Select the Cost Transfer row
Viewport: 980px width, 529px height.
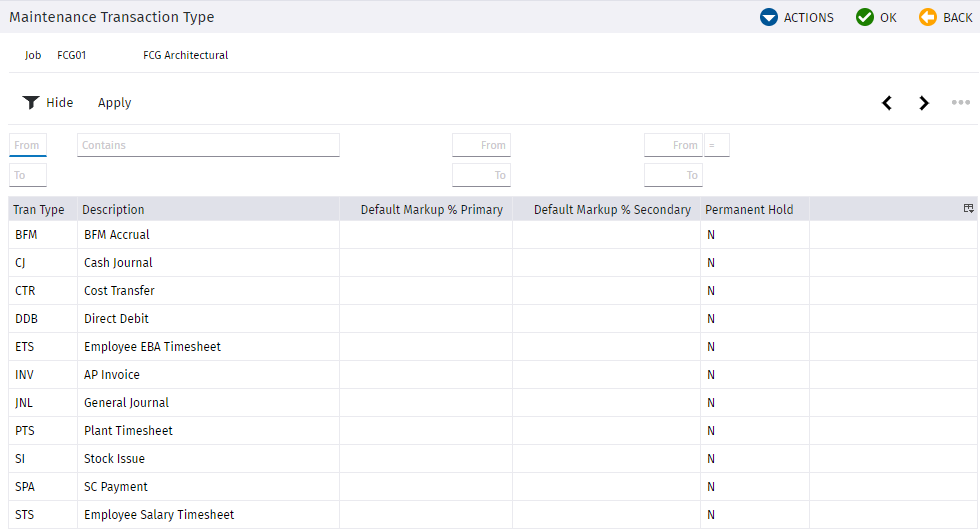pos(492,291)
